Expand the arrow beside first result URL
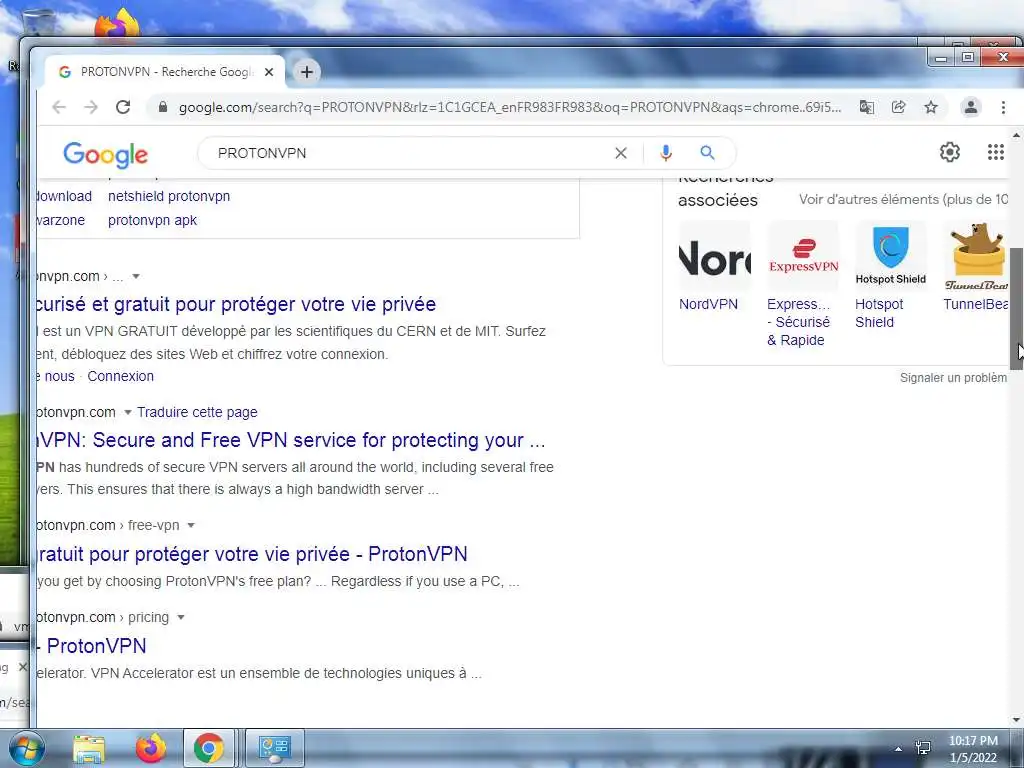Screen dimensions: 1024x768 point(136,276)
